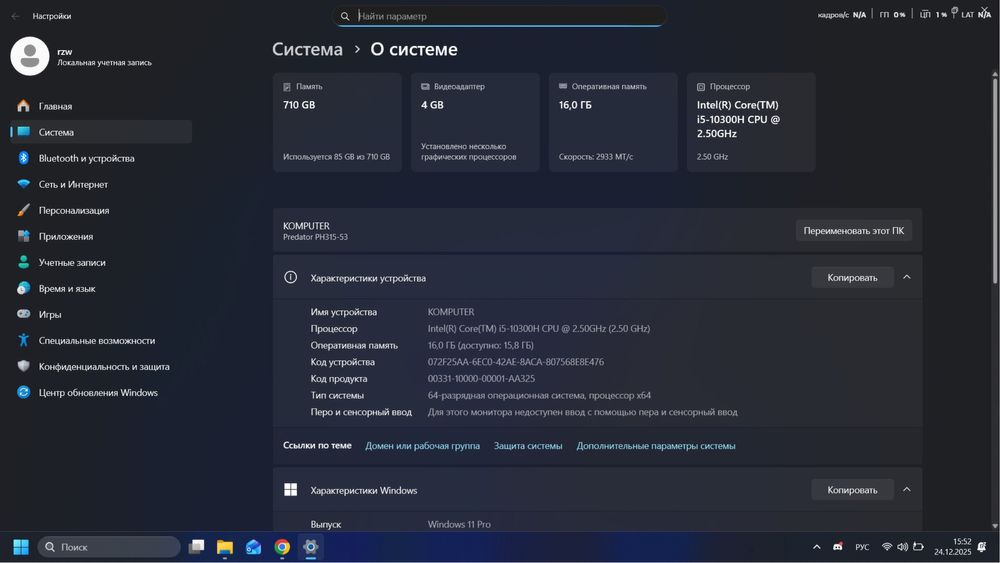Click Система in the breadcrumb

(307, 50)
